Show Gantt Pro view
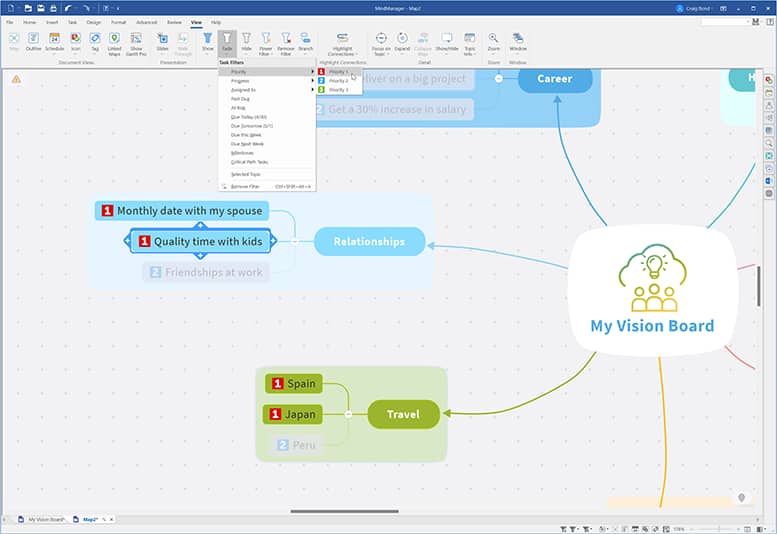777x534 pixels. point(136,44)
